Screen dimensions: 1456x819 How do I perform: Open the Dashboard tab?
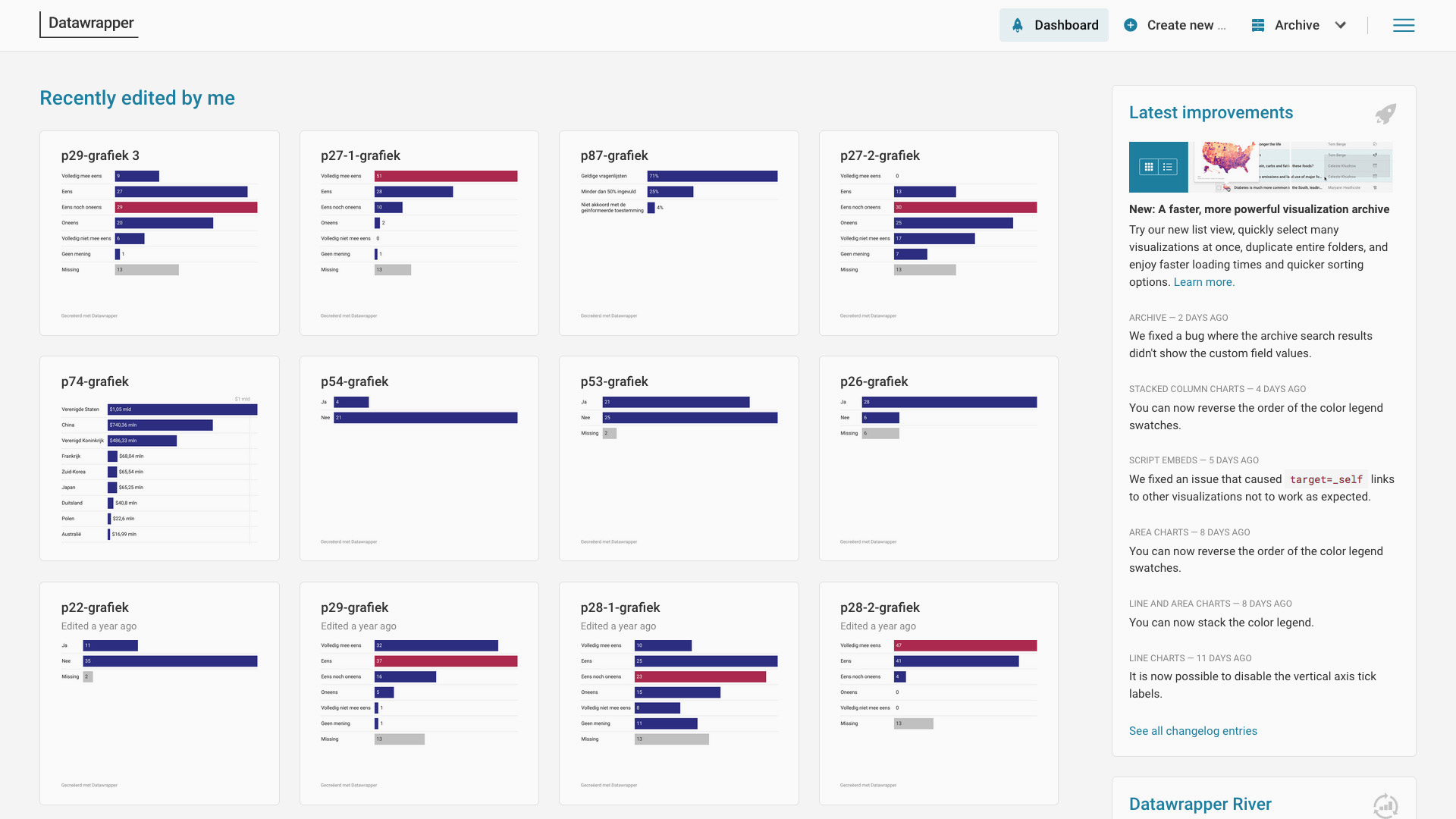(x=1053, y=25)
